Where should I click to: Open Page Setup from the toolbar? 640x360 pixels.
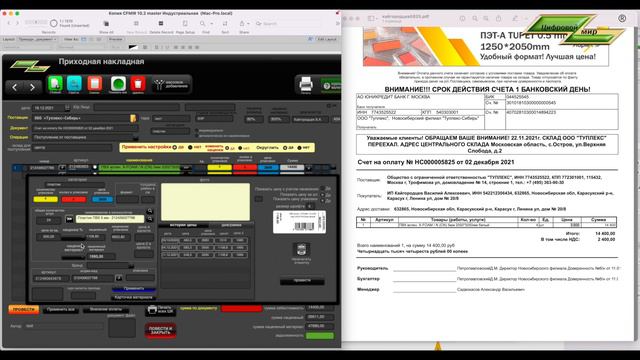point(185,24)
